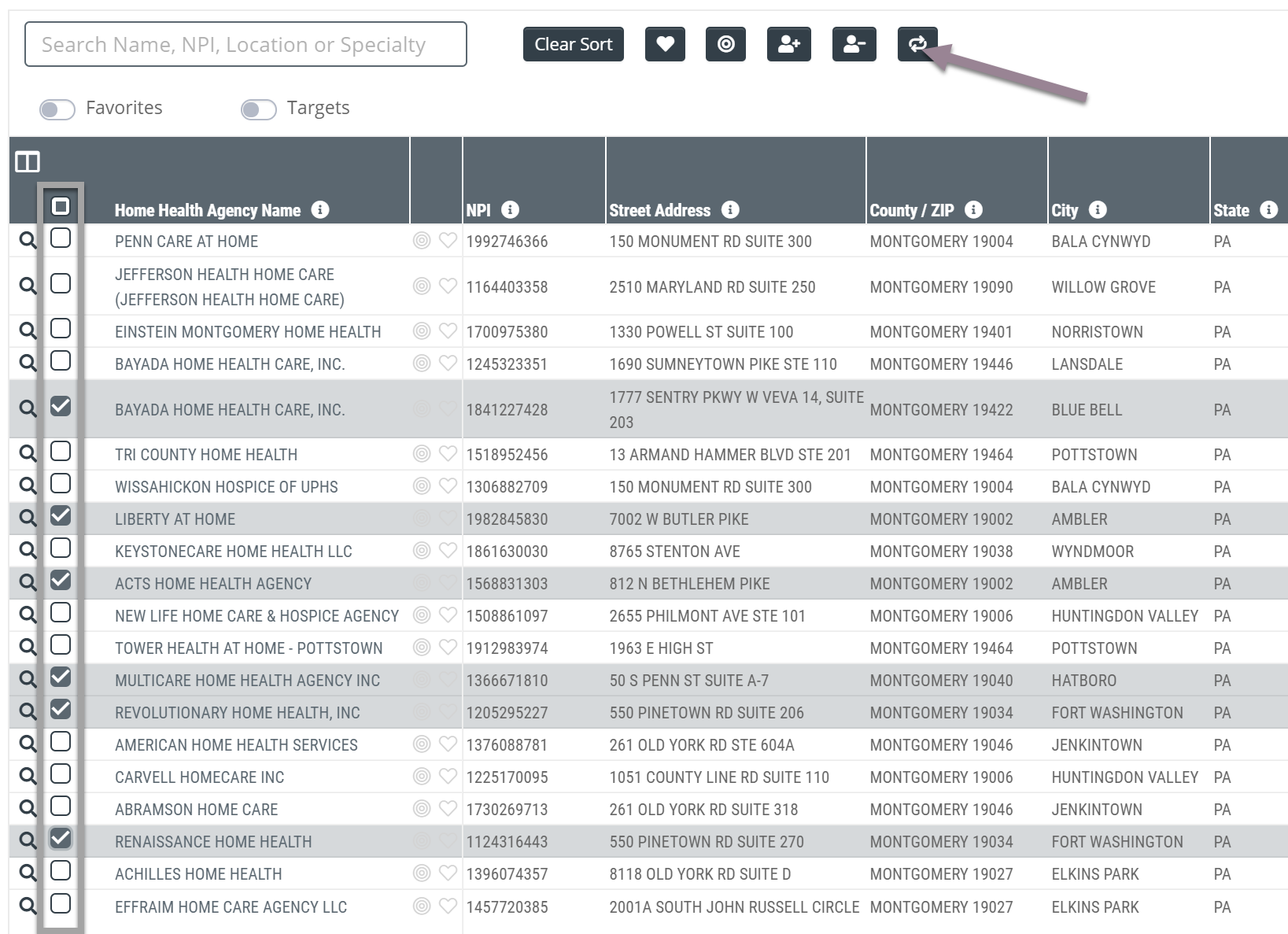Sort by State column header
The image size is (1288, 934).
pos(1231,210)
